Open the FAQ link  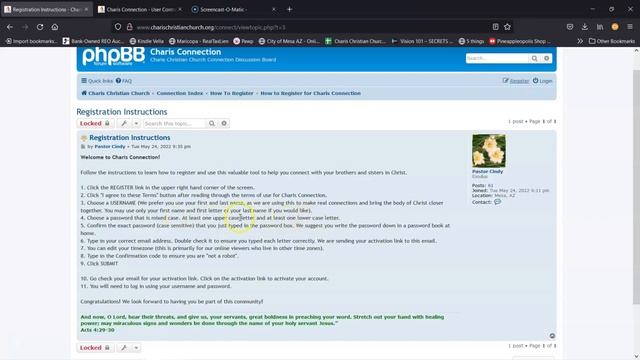pos(124,81)
